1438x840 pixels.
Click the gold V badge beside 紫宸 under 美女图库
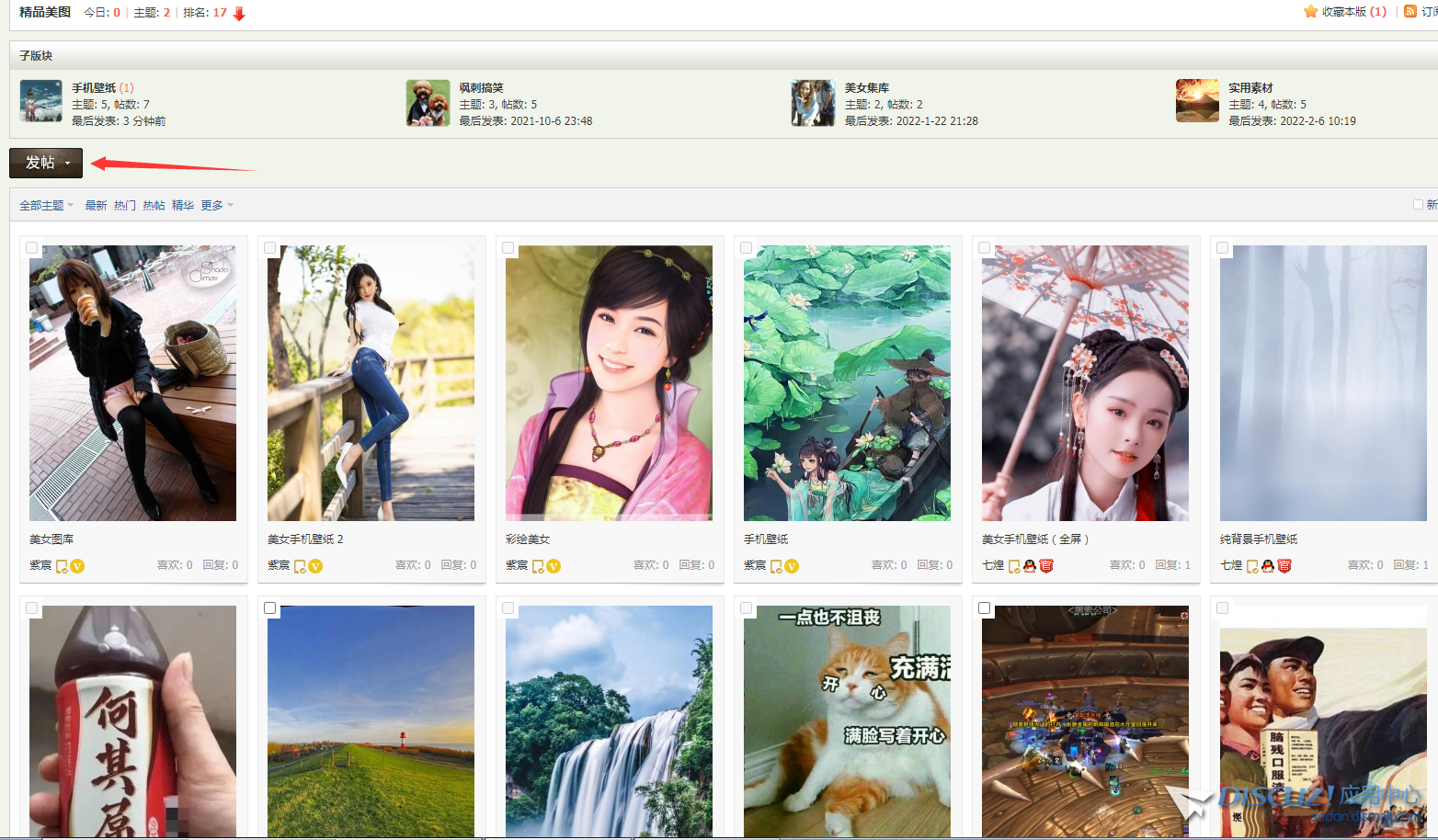coord(78,566)
